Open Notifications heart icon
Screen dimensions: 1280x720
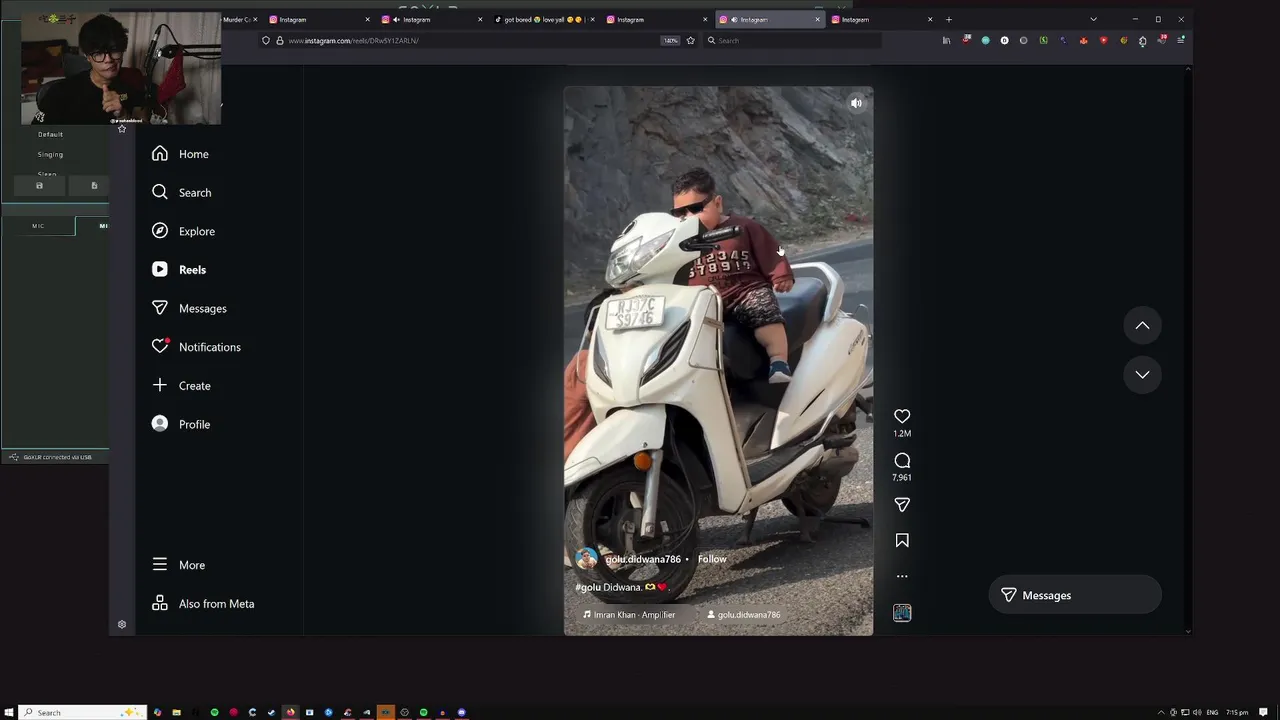pos(160,346)
